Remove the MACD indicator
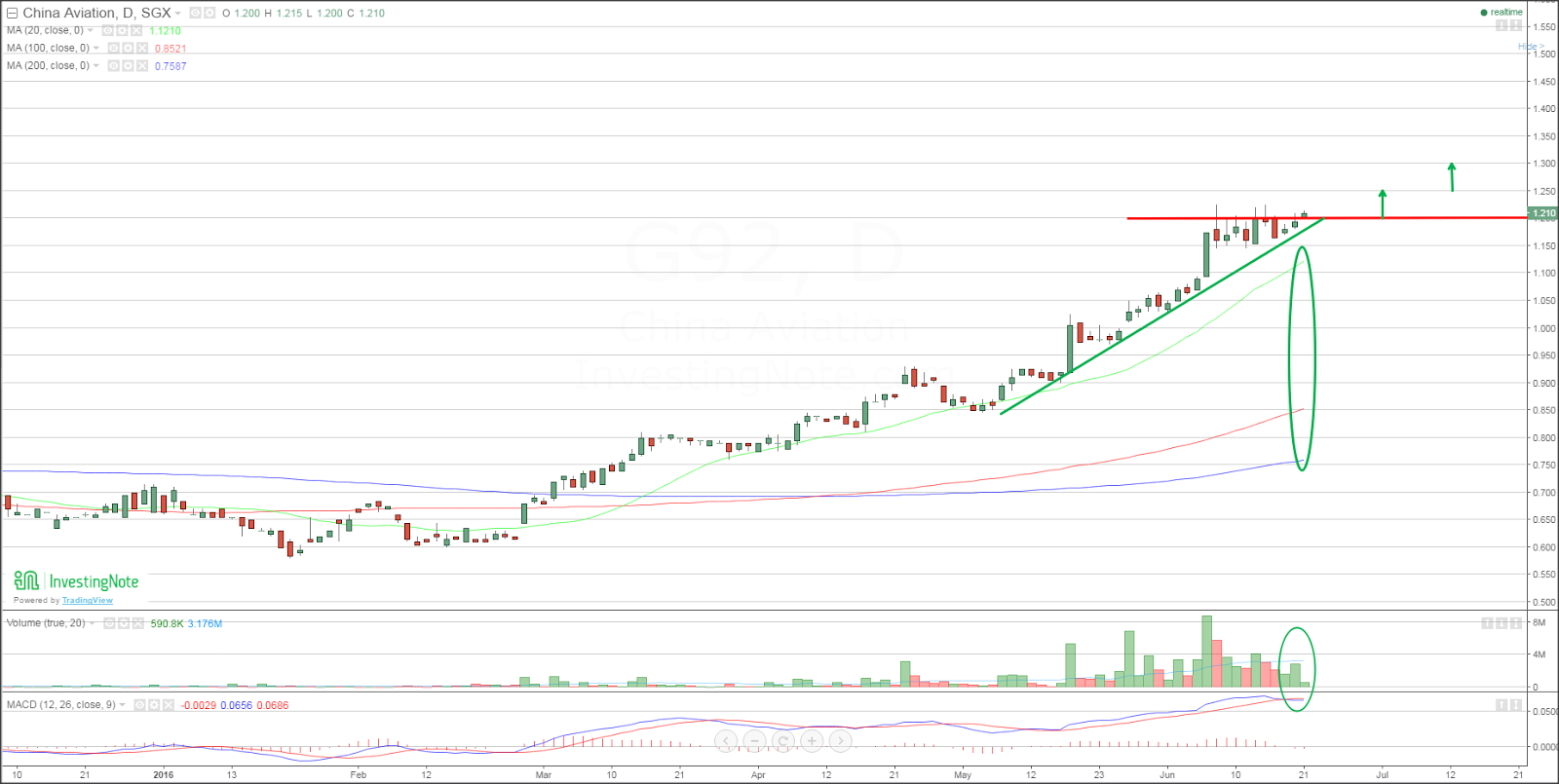1559x784 pixels. pos(169,705)
